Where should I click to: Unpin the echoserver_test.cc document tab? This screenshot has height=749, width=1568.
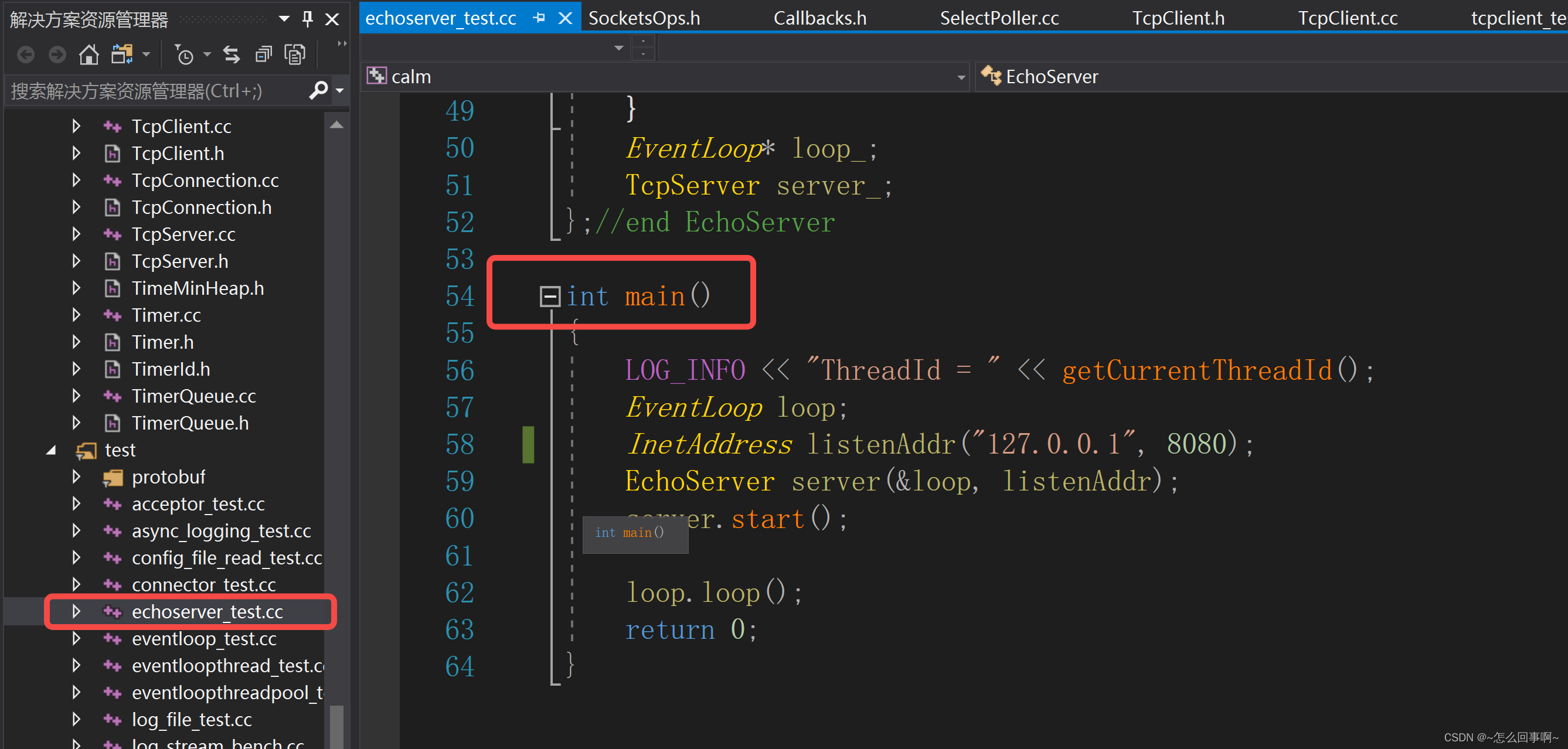pyautogui.click(x=539, y=18)
